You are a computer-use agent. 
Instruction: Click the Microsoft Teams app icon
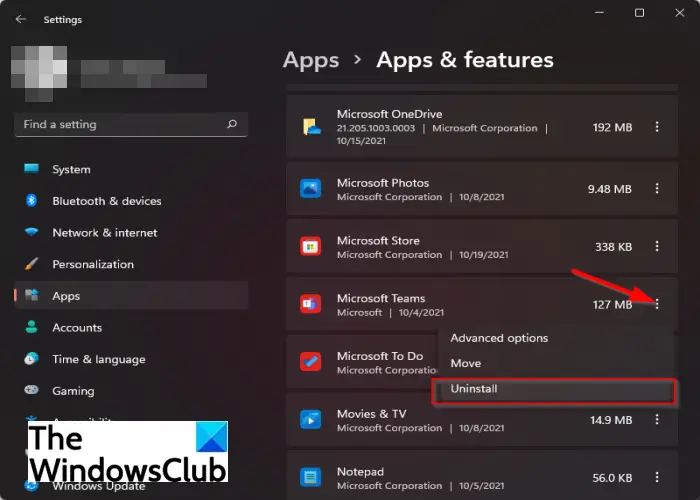pos(311,304)
